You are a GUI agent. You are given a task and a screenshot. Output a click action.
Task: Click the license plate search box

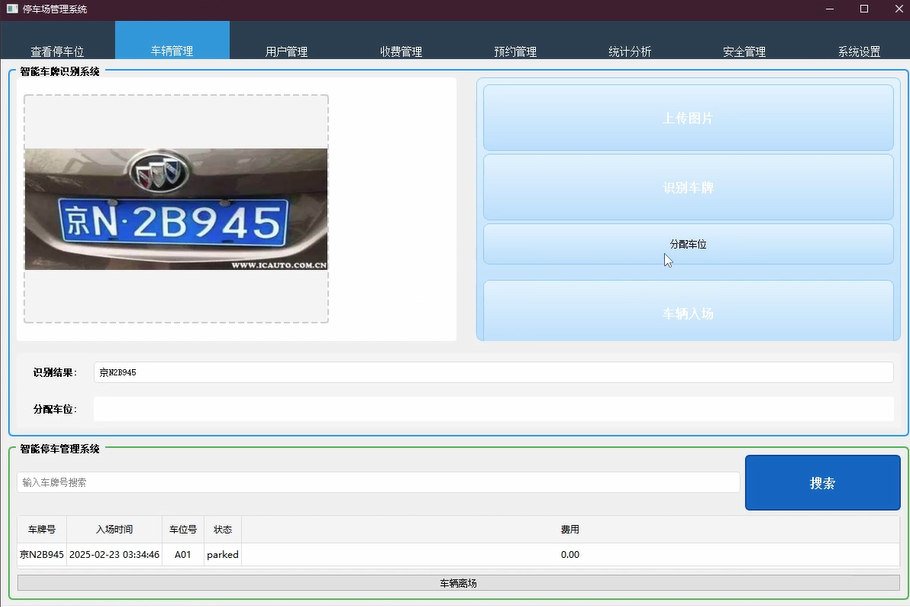tap(378, 482)
